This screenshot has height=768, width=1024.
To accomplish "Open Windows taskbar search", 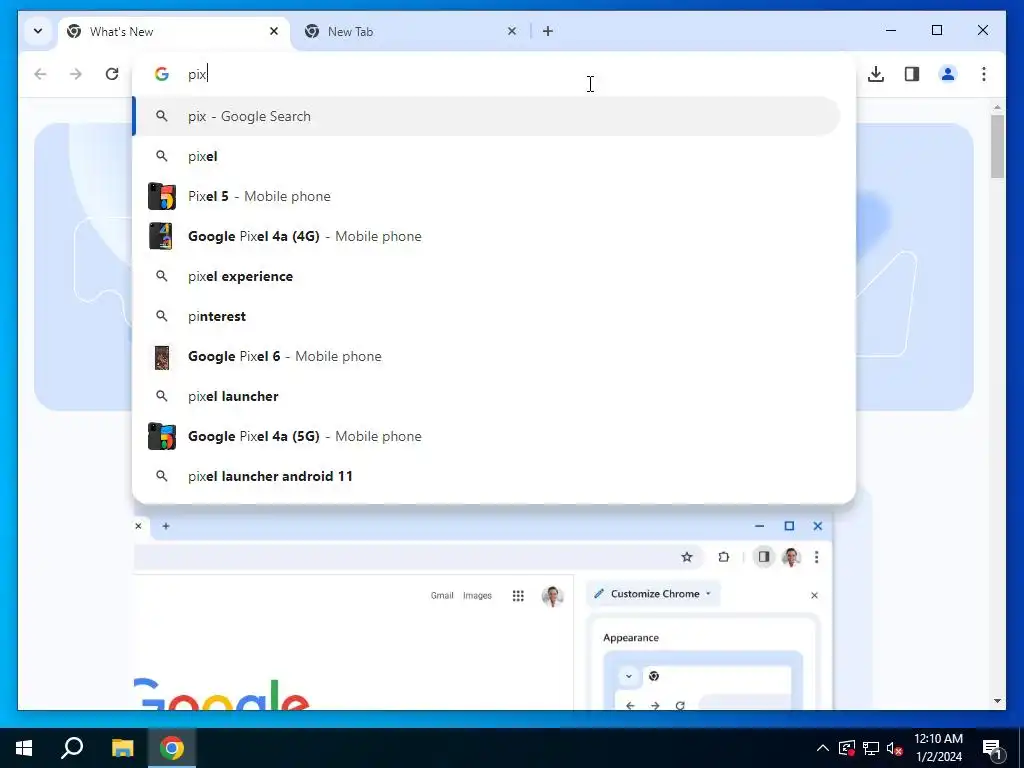I will point(72,748).
